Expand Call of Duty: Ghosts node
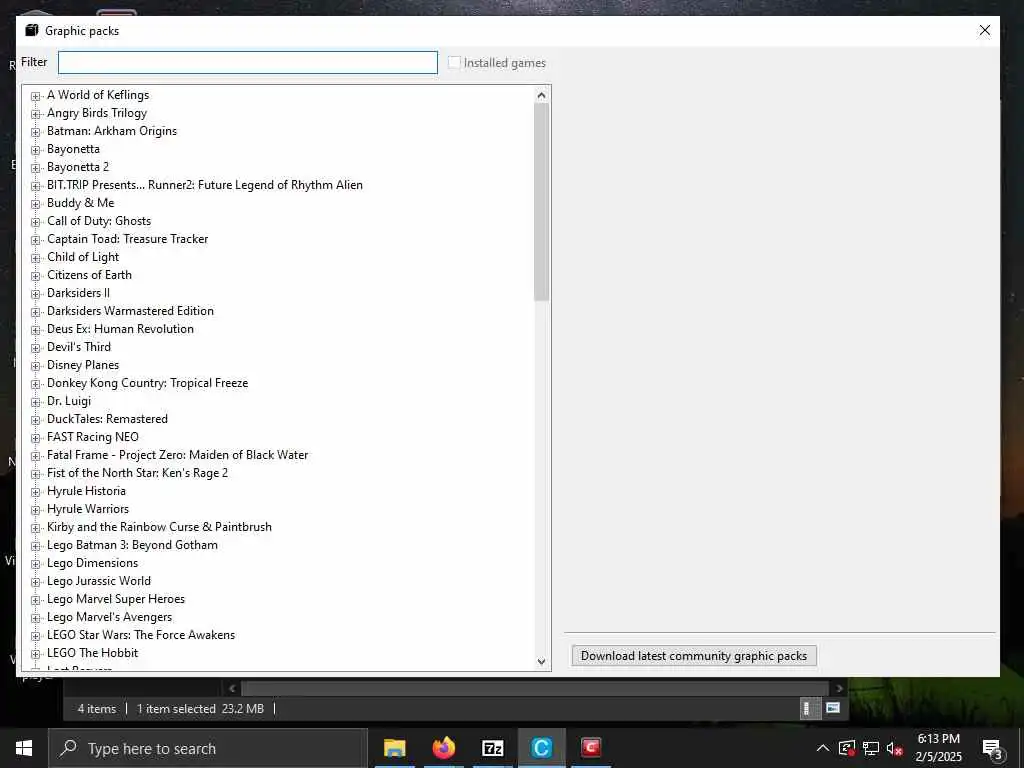The image size is (1024, 768). 36,222
